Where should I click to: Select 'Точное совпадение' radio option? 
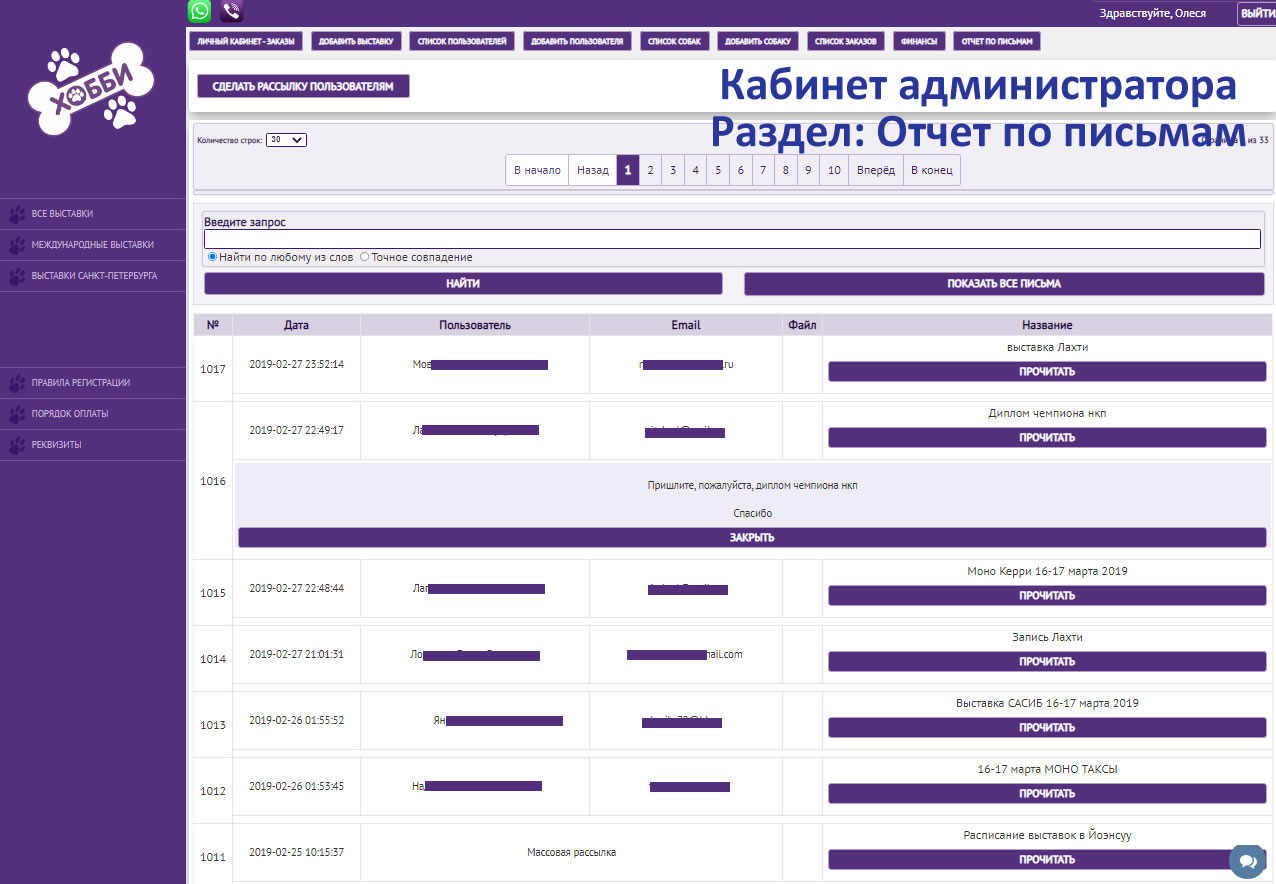(x=364, y=257)
